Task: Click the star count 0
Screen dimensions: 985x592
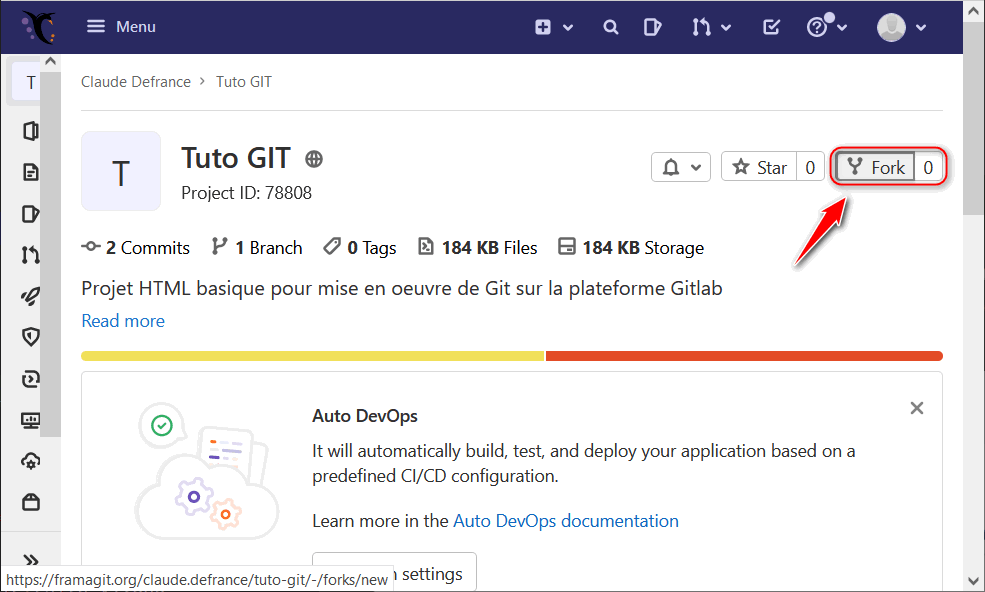Action: coord(810,167)
